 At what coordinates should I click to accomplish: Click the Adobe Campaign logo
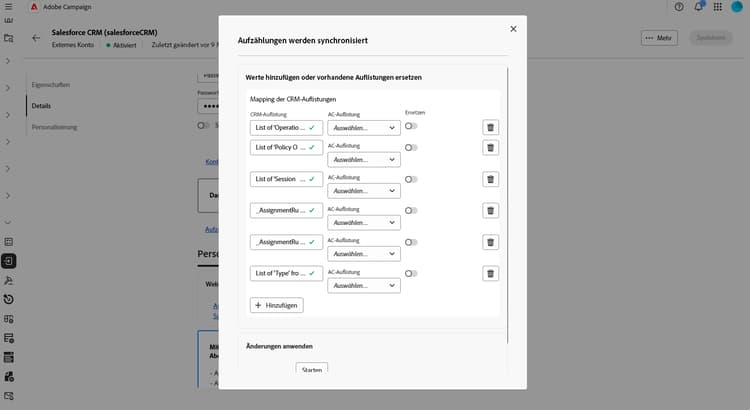tap(34, 7)
